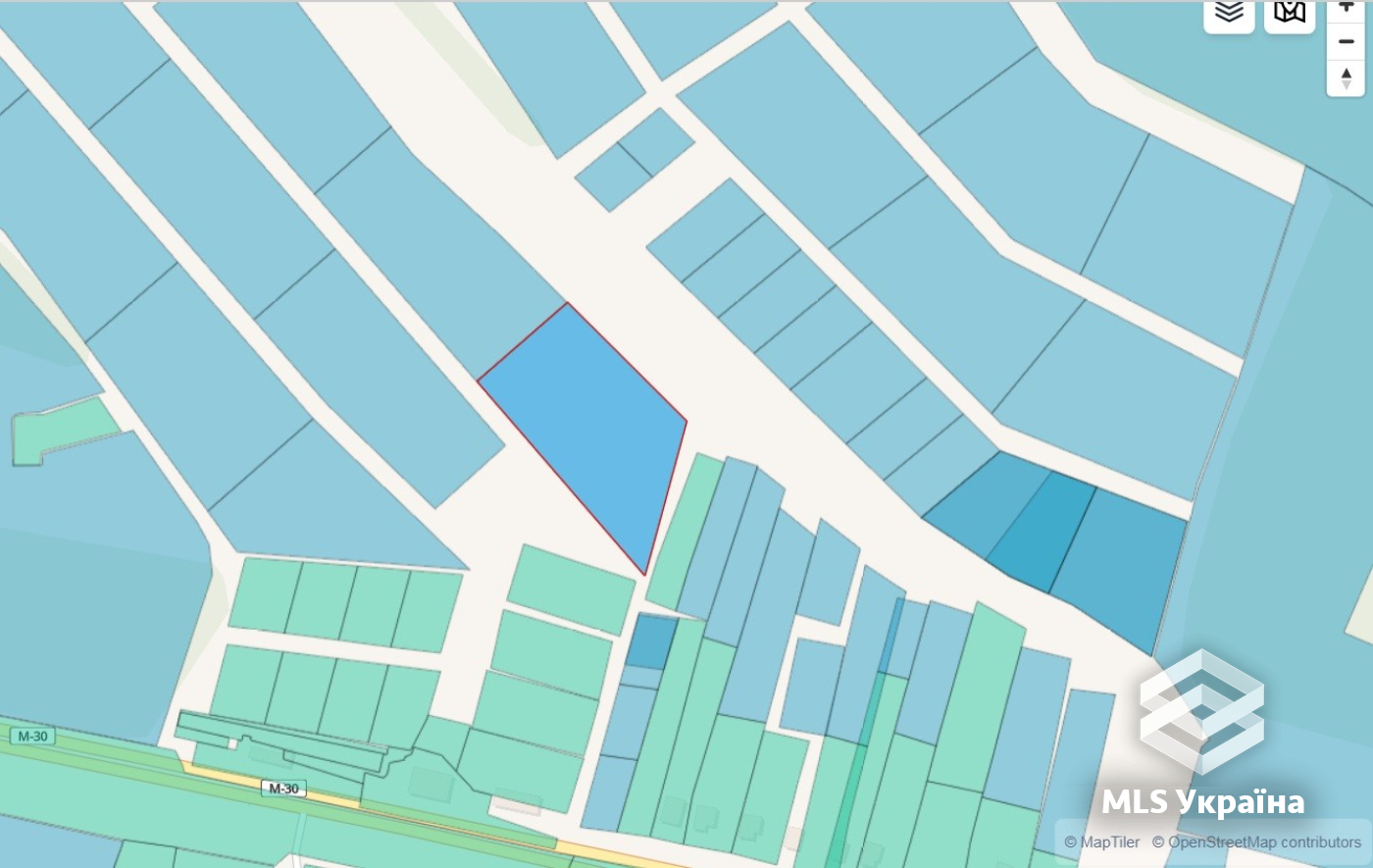Click the leftmost dark blue parcel on right
The width and height of the screenshot is (1373, 868).
pyautogui.click(x=986, y=503)
